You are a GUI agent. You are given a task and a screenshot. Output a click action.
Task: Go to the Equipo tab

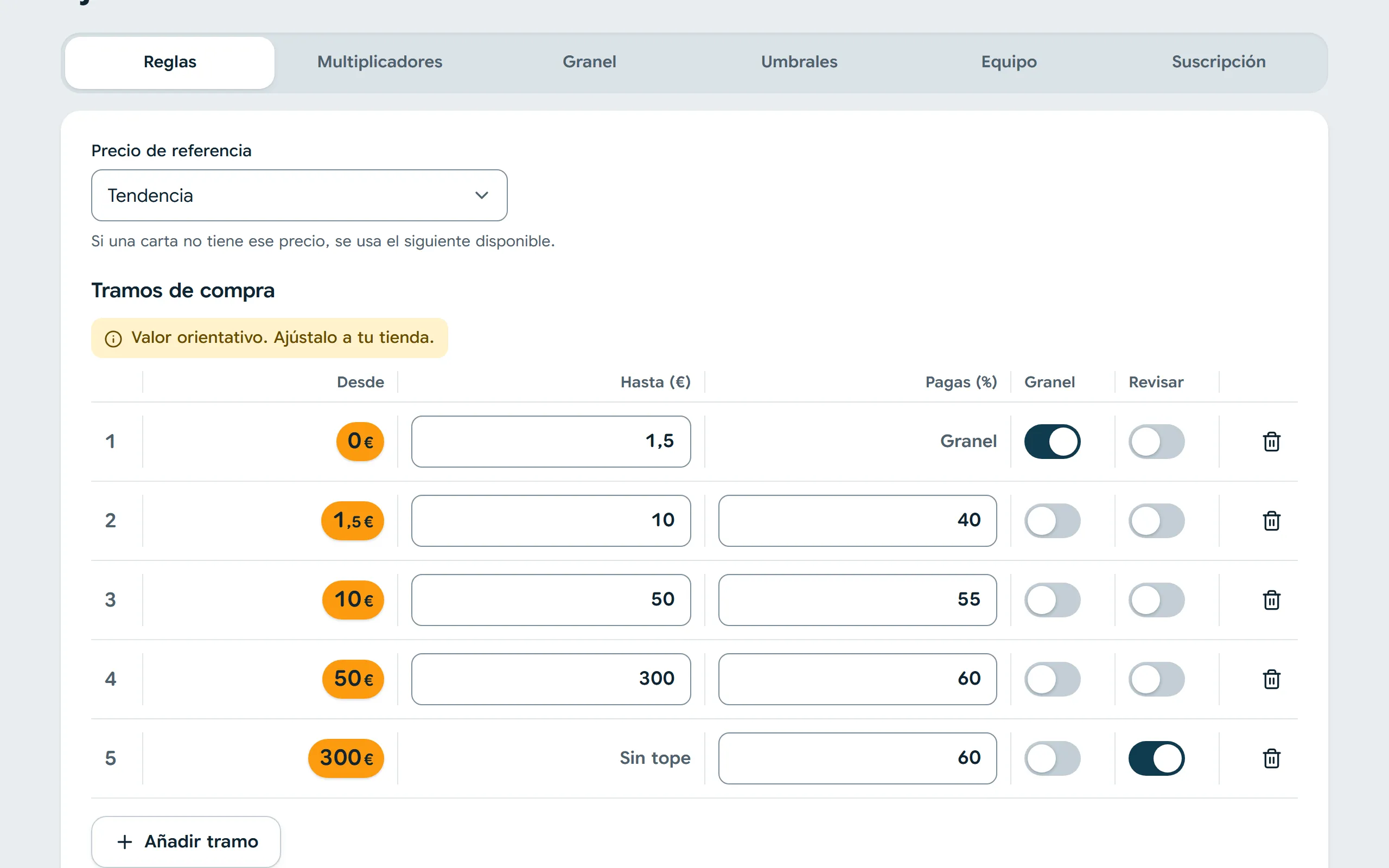1009,62
